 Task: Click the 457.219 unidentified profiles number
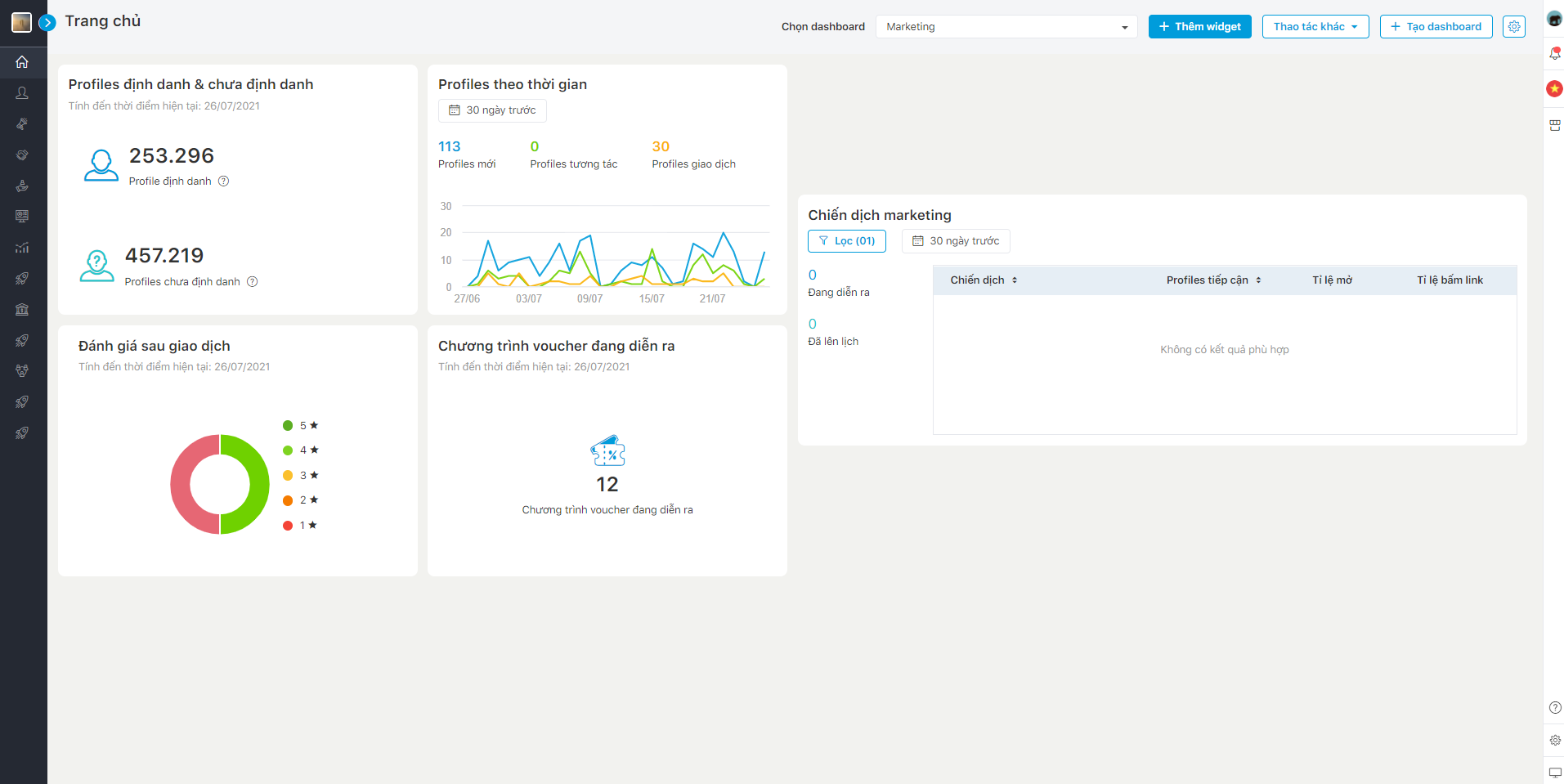coord(164,256)
